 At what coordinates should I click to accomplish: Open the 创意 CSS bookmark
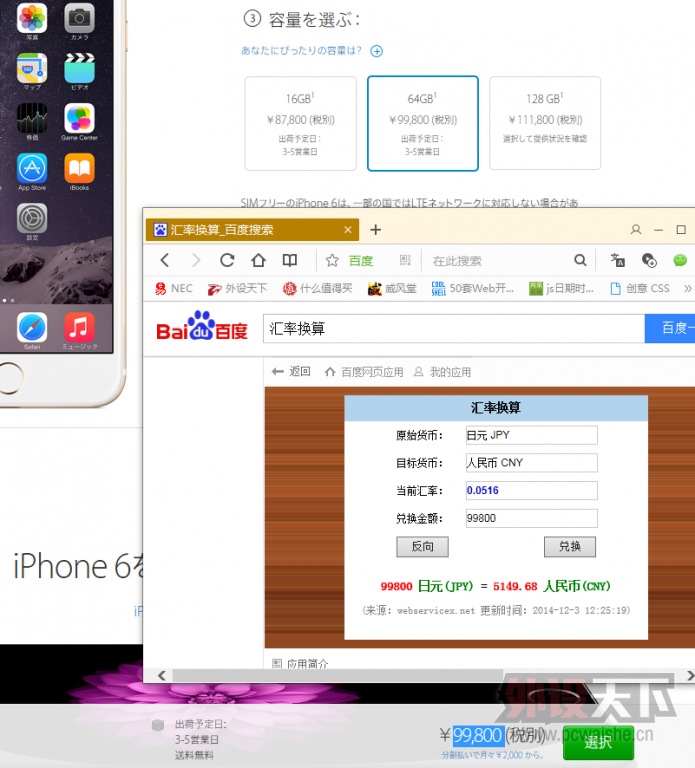[x=640, y=288]
